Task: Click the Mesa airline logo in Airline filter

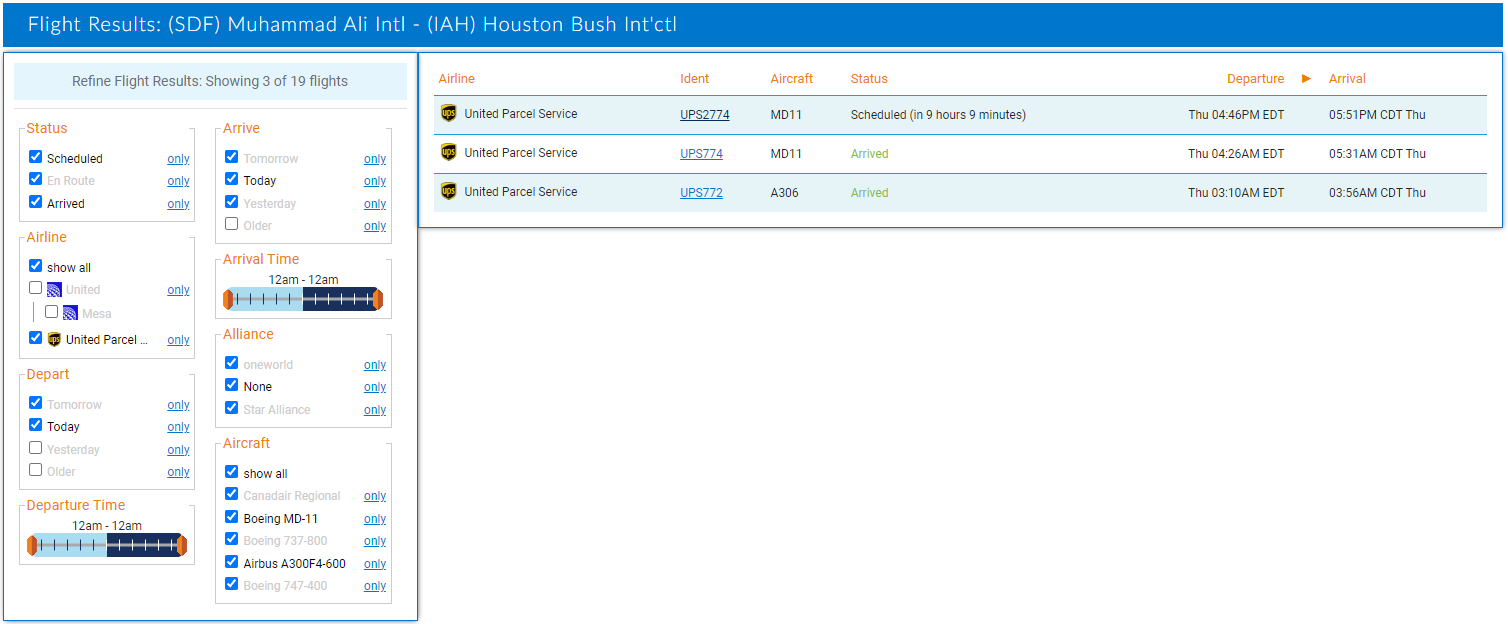Action: pos(70,313)
